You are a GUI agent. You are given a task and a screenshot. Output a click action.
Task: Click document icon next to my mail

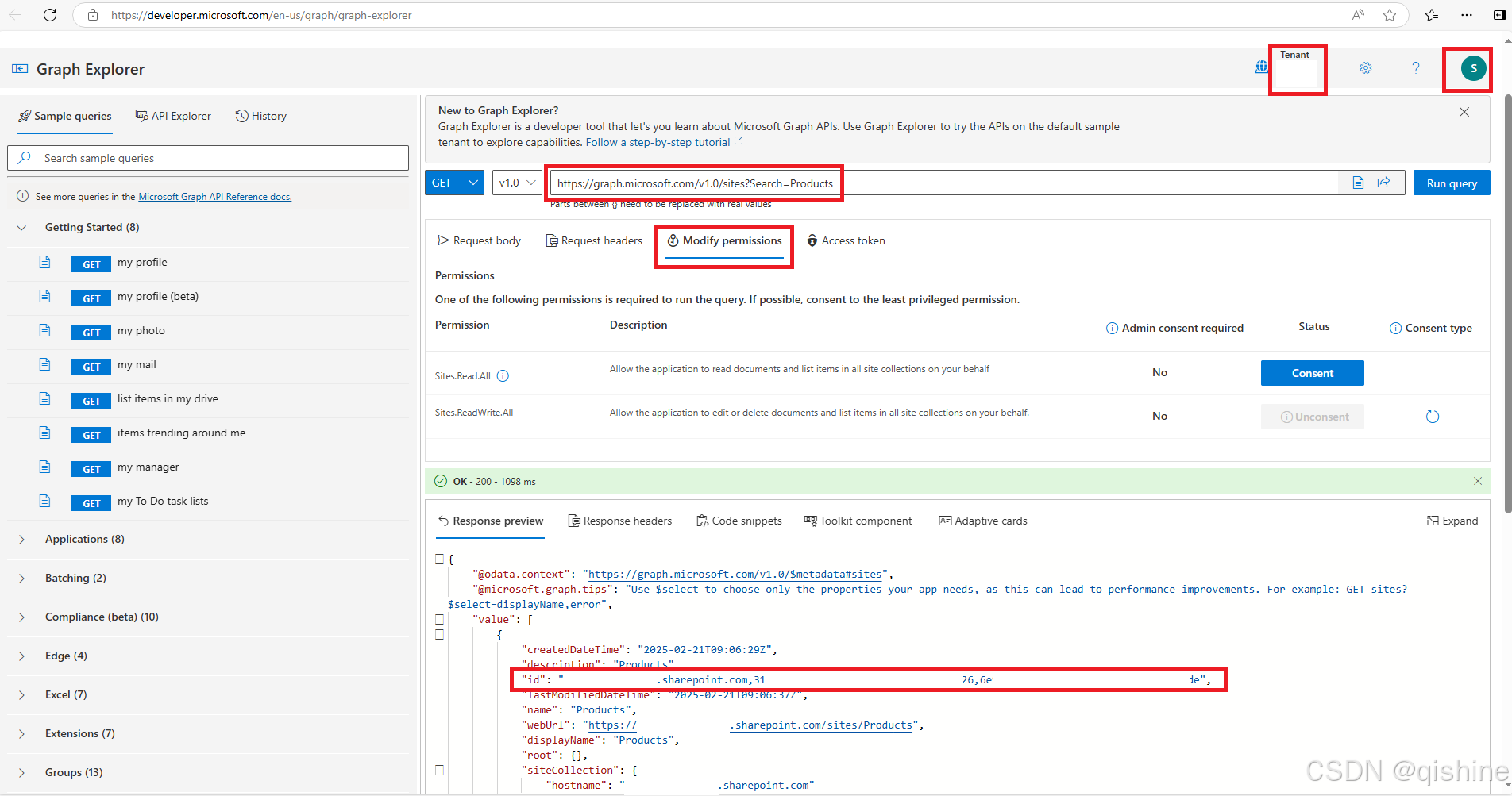click(45, 364)
